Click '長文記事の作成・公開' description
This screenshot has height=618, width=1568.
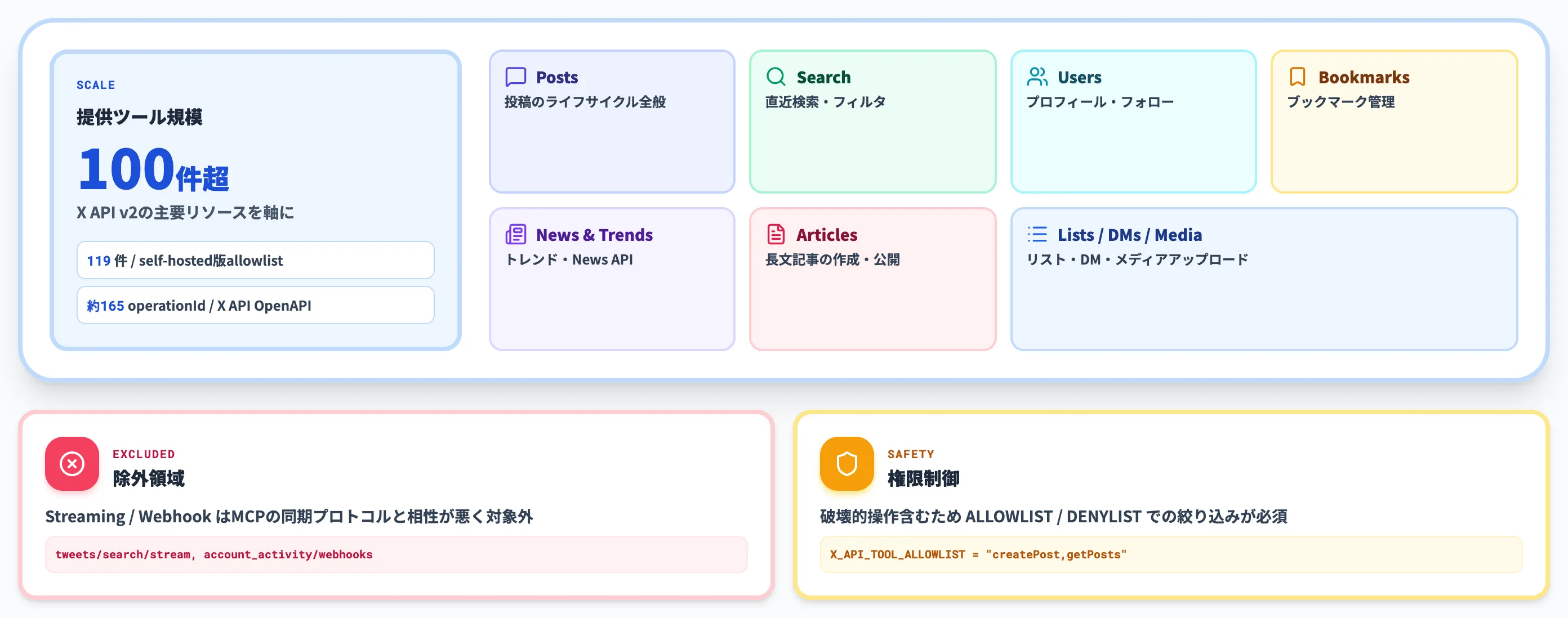coord(832,259)
